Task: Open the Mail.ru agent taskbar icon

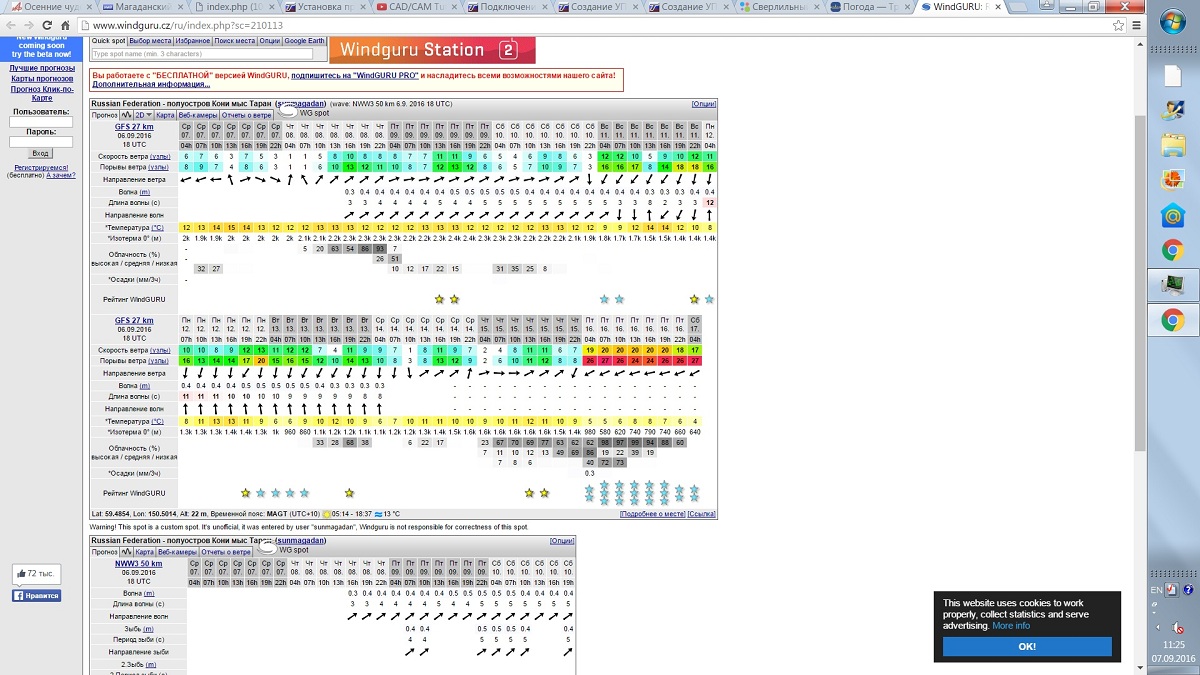Action: (x=1172, y=215)
